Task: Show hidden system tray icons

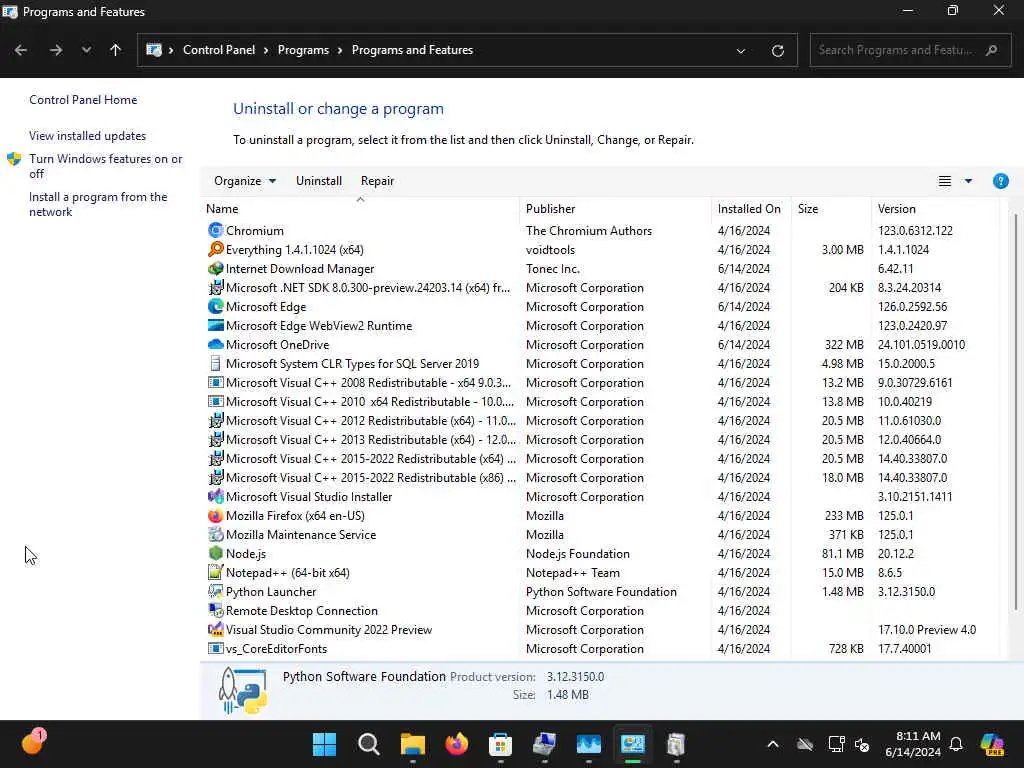Action: click(x=773, y=744)
